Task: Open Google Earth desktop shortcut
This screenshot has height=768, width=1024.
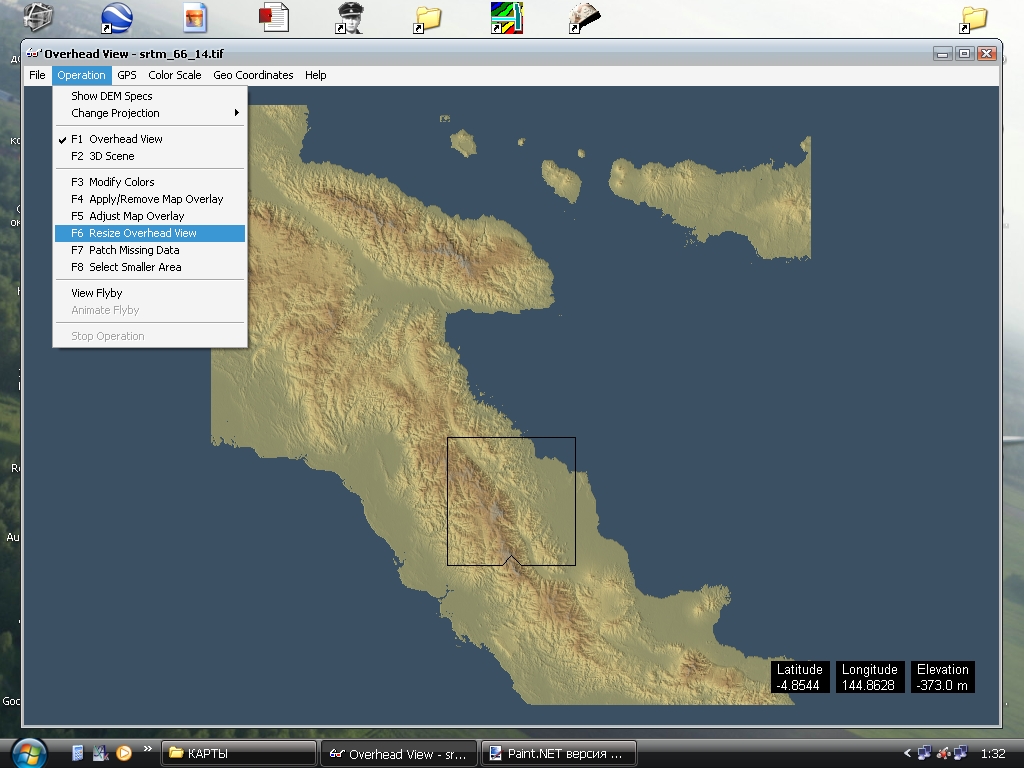Action: click(x=117, y=18)
